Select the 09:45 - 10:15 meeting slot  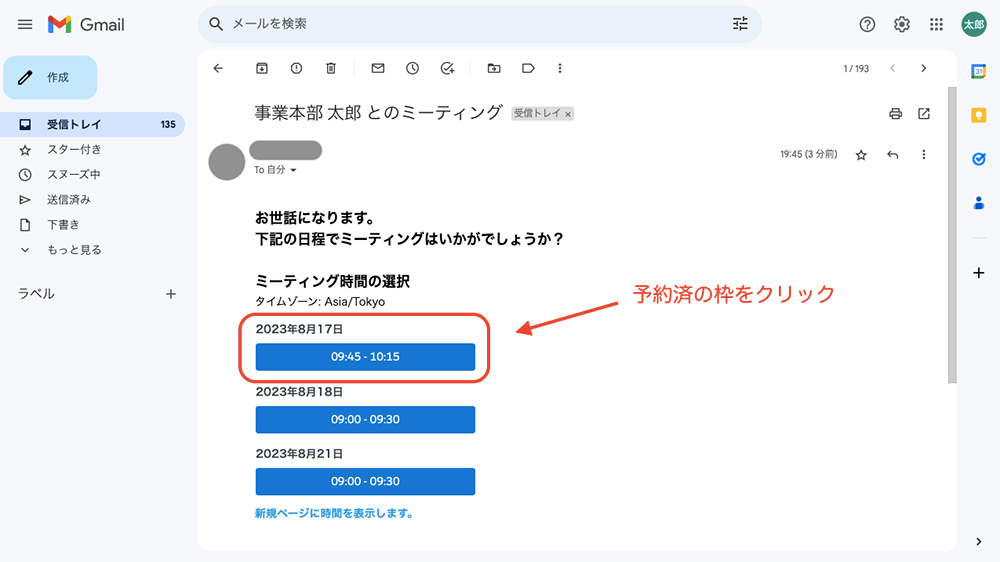pyautogui.click(x=365, y=357)
